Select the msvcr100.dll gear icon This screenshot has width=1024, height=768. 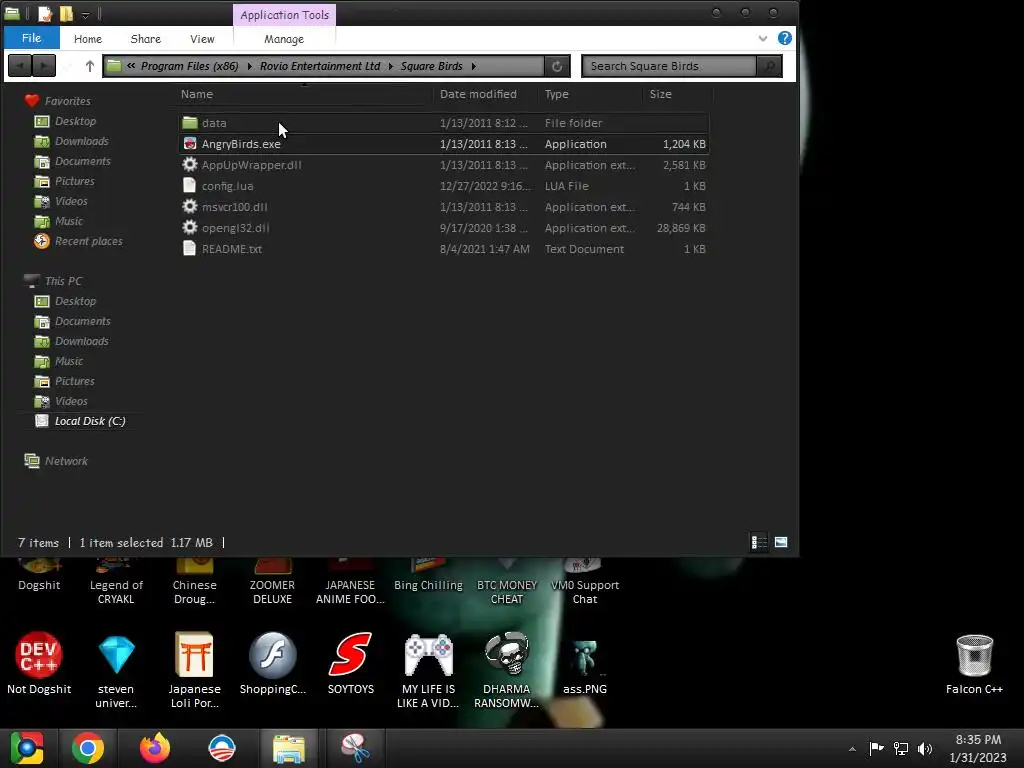pos(189,206)
